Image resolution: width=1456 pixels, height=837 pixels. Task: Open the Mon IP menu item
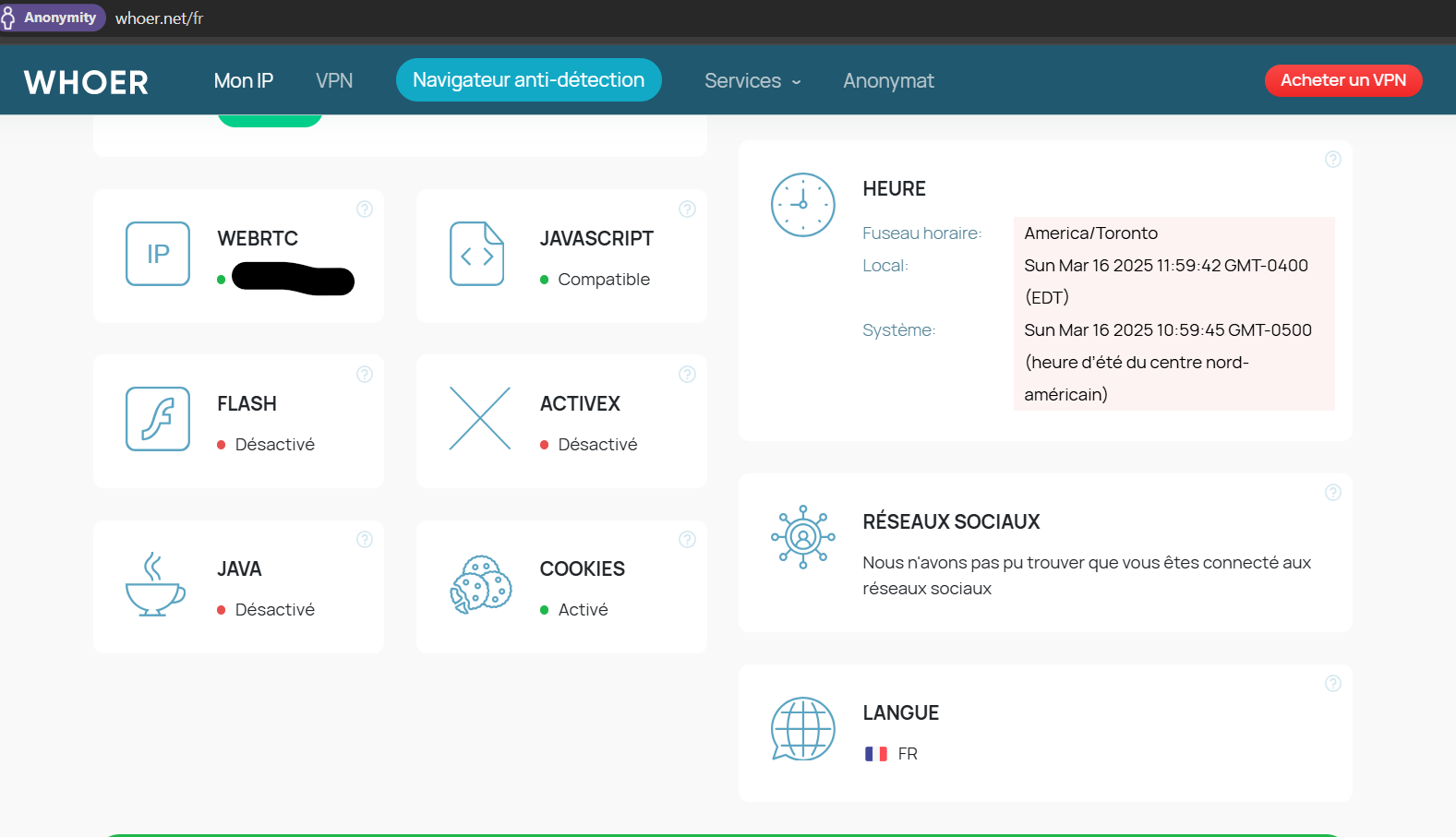(244, 81)
